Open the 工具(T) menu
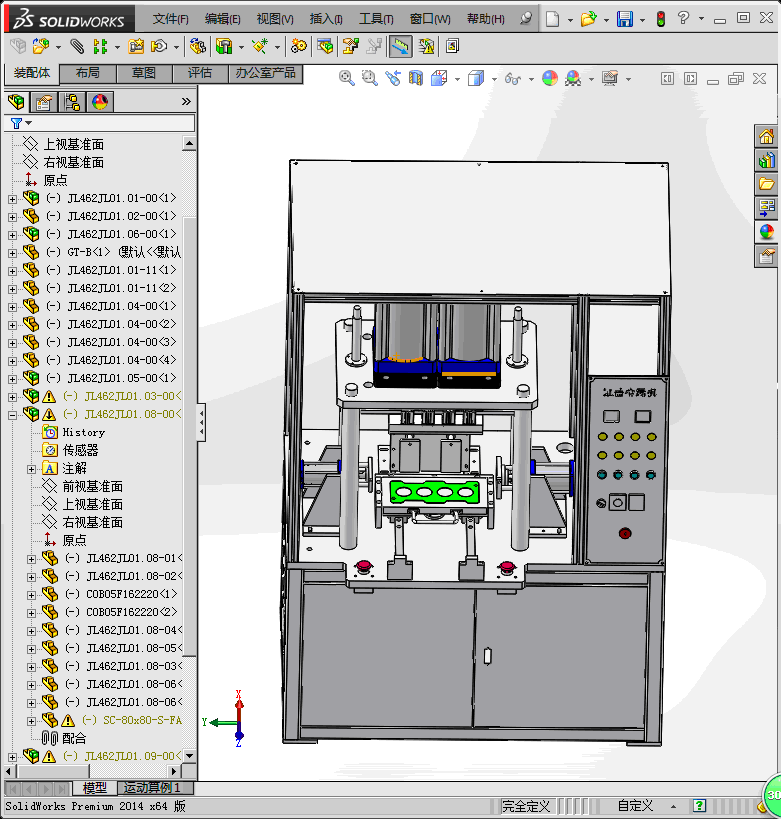Screen dimensions: 781x819 (x=376, y=19)
